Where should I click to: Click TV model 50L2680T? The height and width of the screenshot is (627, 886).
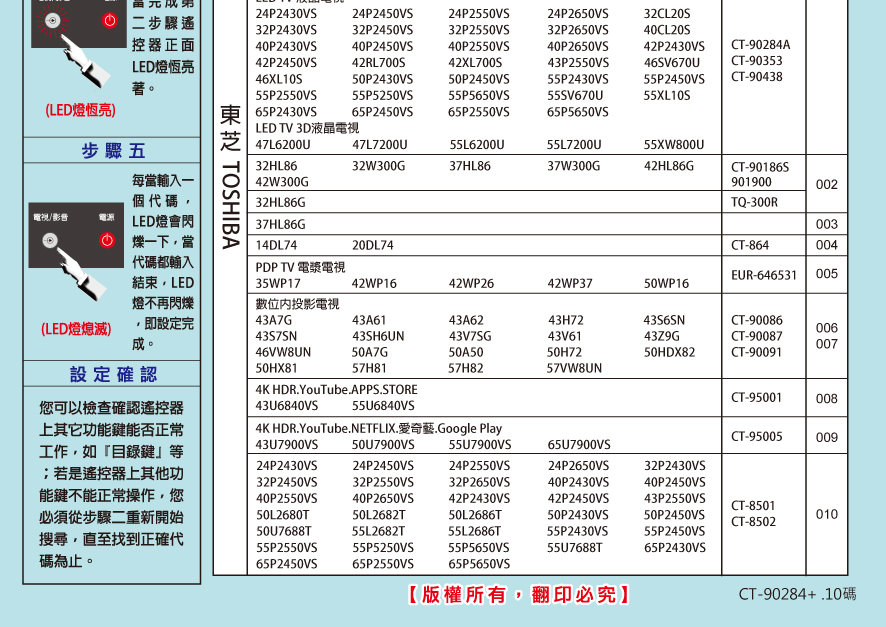[283, 515]
